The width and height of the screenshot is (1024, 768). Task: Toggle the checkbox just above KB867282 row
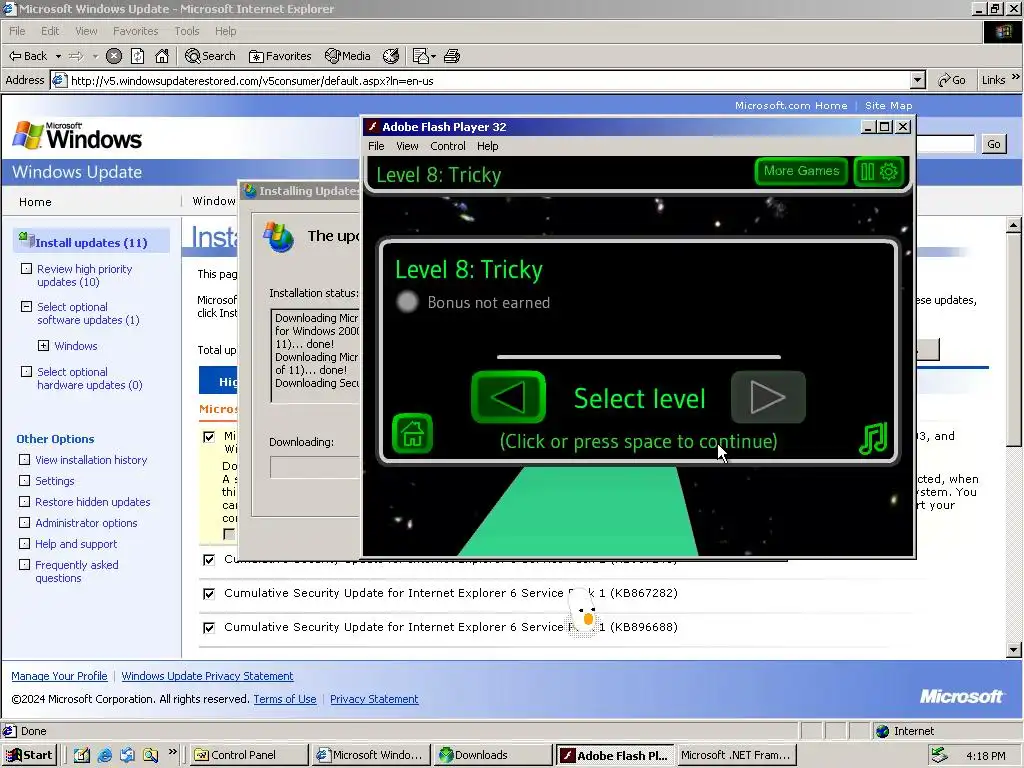coord(209,560)
